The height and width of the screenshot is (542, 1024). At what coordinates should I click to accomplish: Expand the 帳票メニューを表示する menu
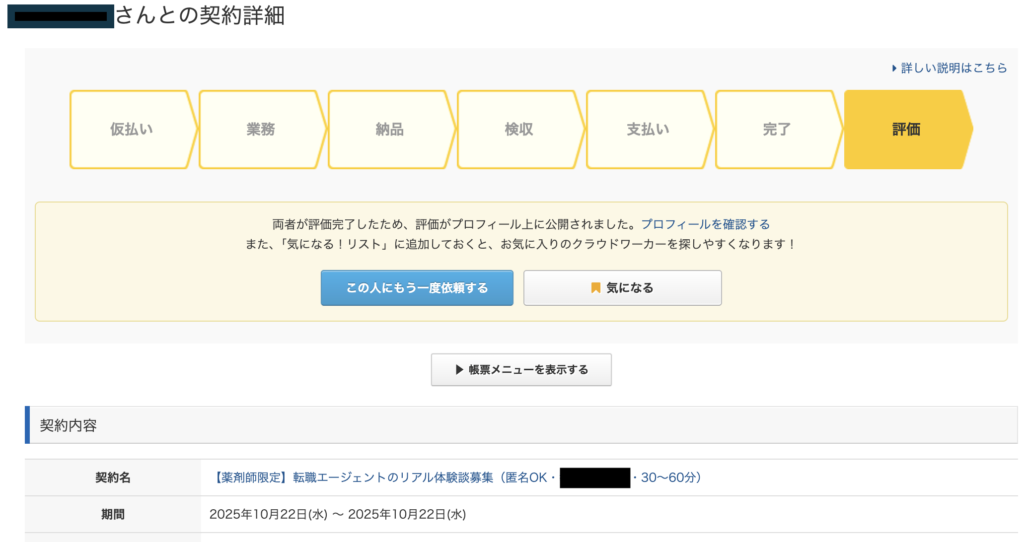coord(521,370)
